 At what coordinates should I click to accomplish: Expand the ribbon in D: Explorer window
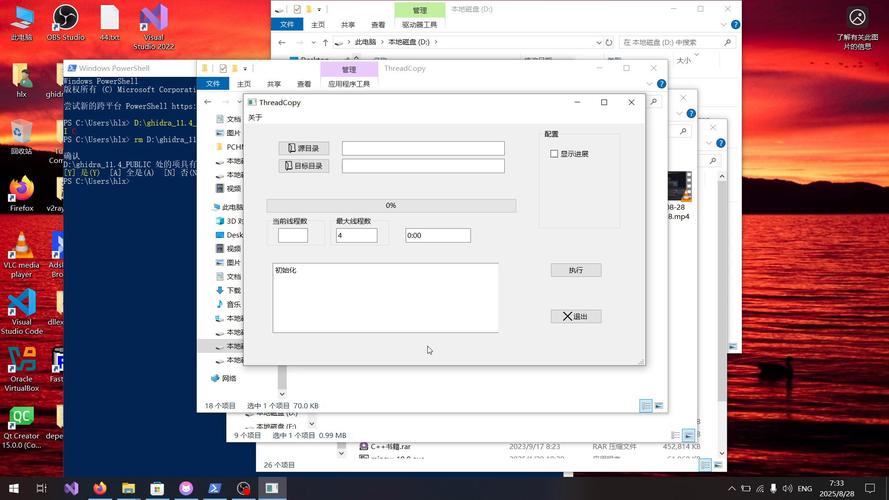pos(721,25)
